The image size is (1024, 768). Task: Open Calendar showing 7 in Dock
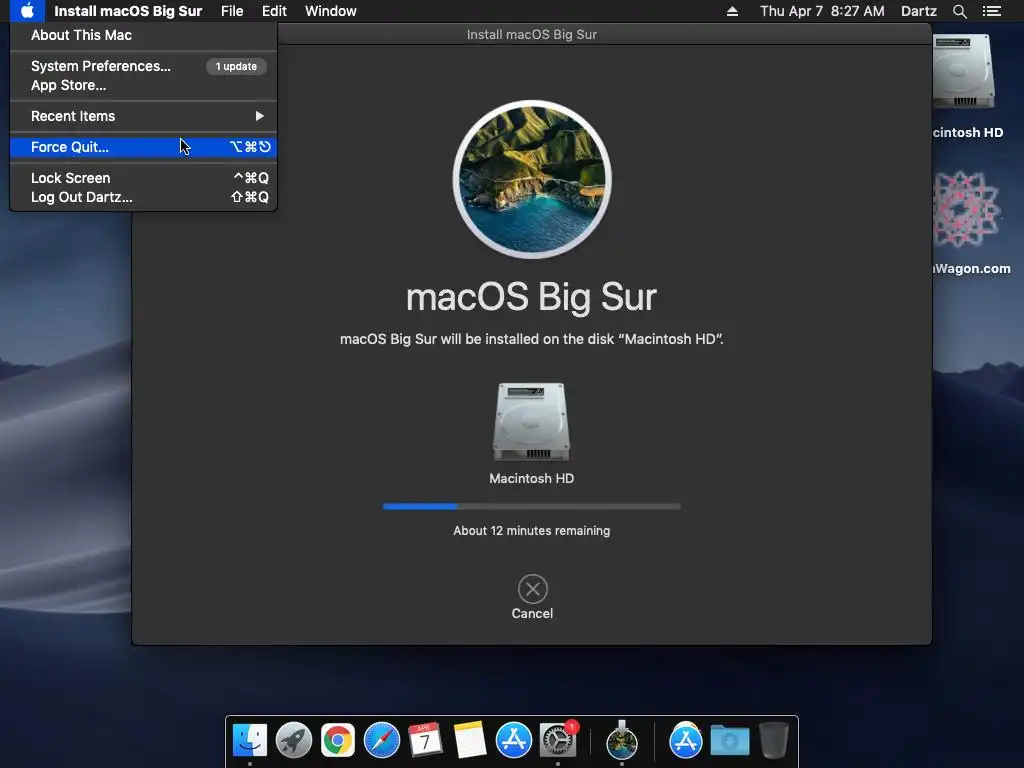pyautogui.click(x=425, y=741)
